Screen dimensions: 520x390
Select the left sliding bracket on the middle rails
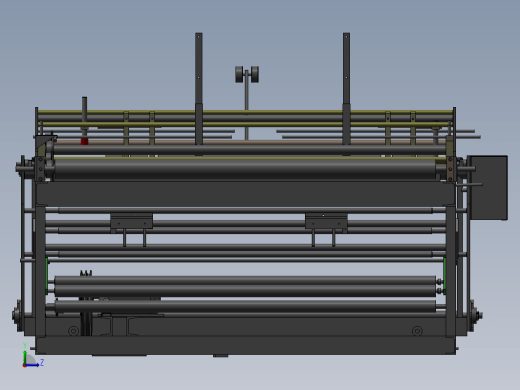[x=132, y=221]
